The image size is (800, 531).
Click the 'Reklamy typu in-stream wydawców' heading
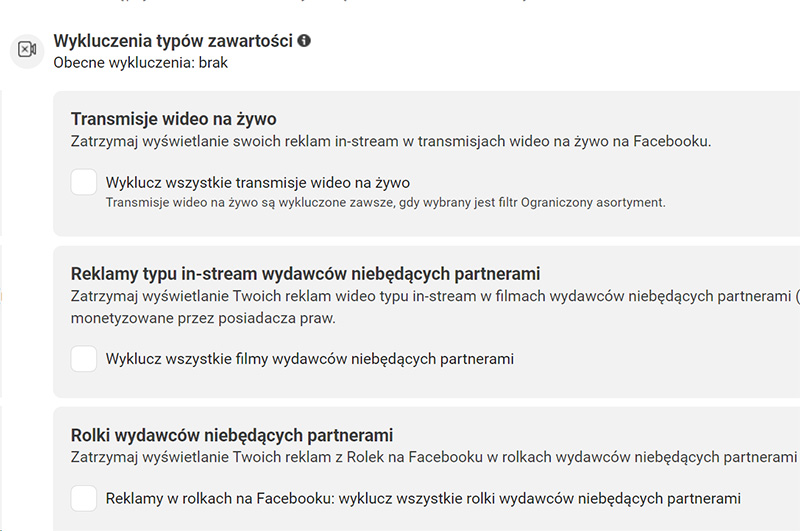tap(305, 273)
